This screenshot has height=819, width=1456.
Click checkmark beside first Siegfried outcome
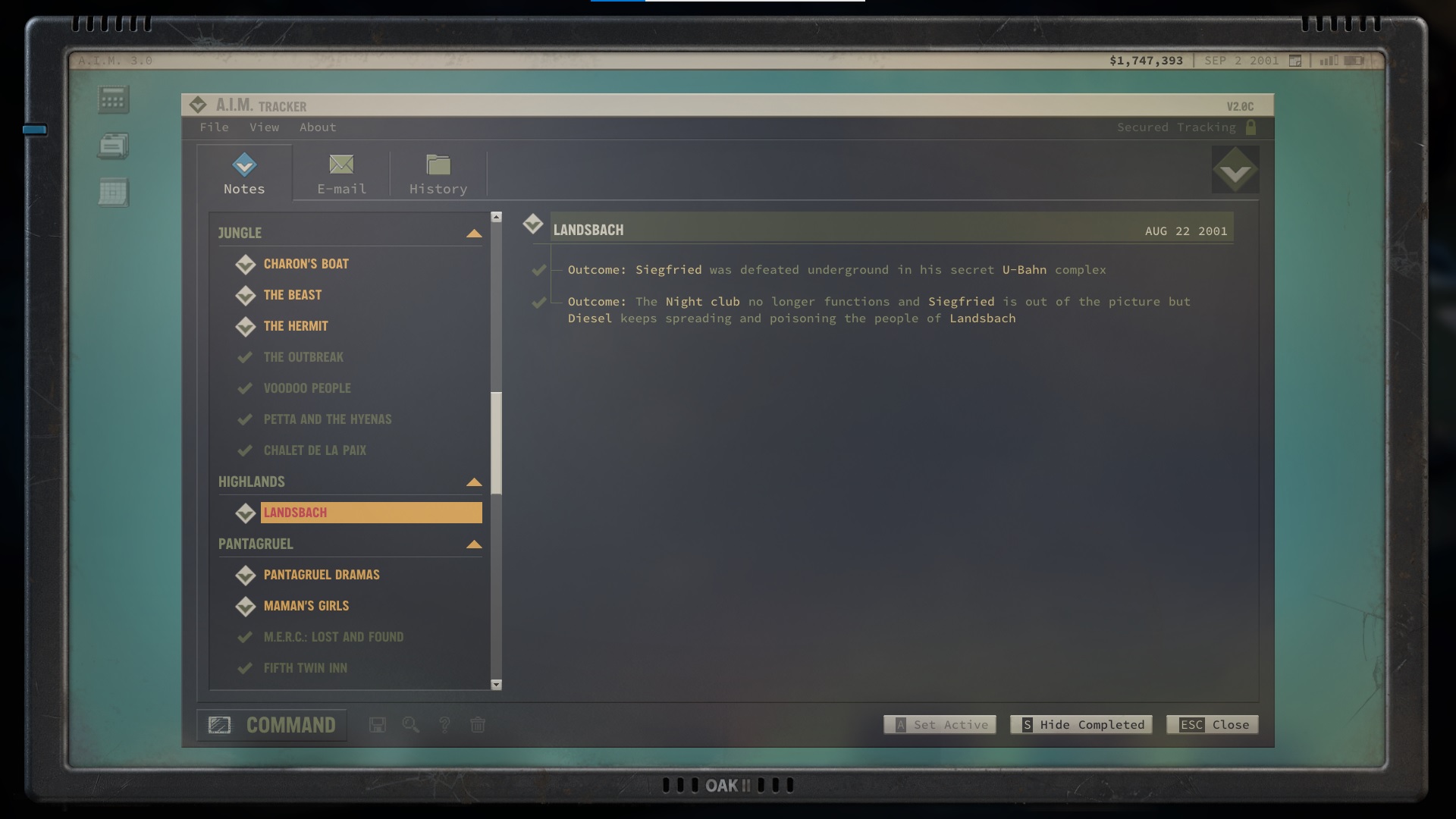pos(539,270)
